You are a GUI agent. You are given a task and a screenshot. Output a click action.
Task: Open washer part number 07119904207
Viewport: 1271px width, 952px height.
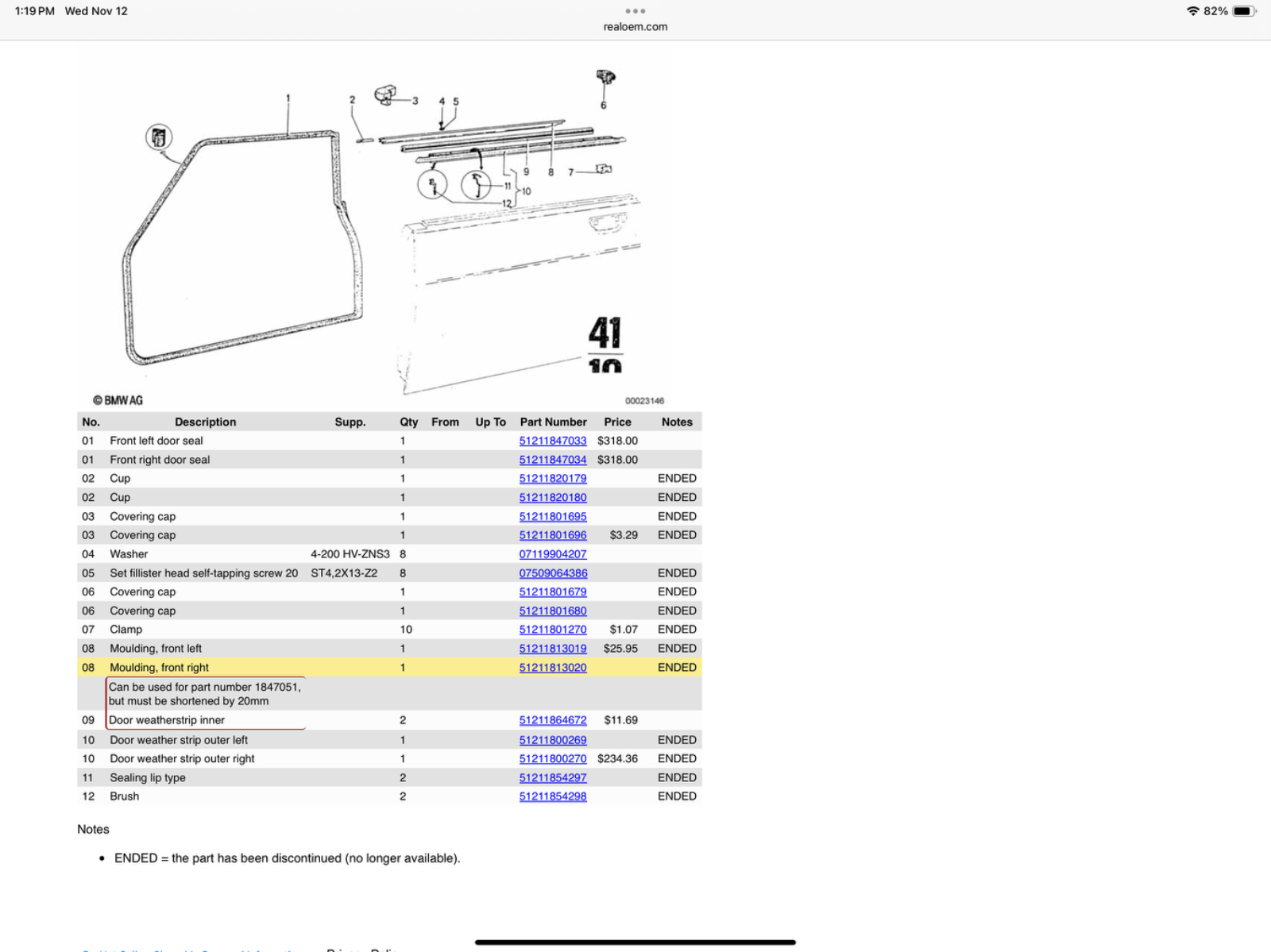pyautogui.click(x=553, y=554)
